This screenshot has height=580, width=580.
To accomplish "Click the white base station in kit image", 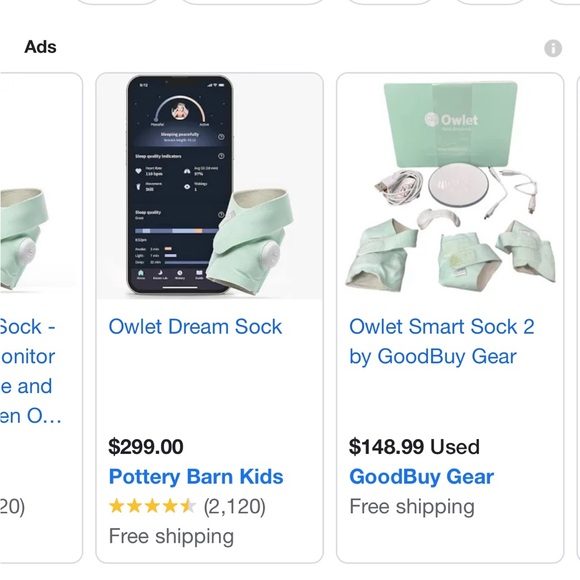I will [458, 185].
